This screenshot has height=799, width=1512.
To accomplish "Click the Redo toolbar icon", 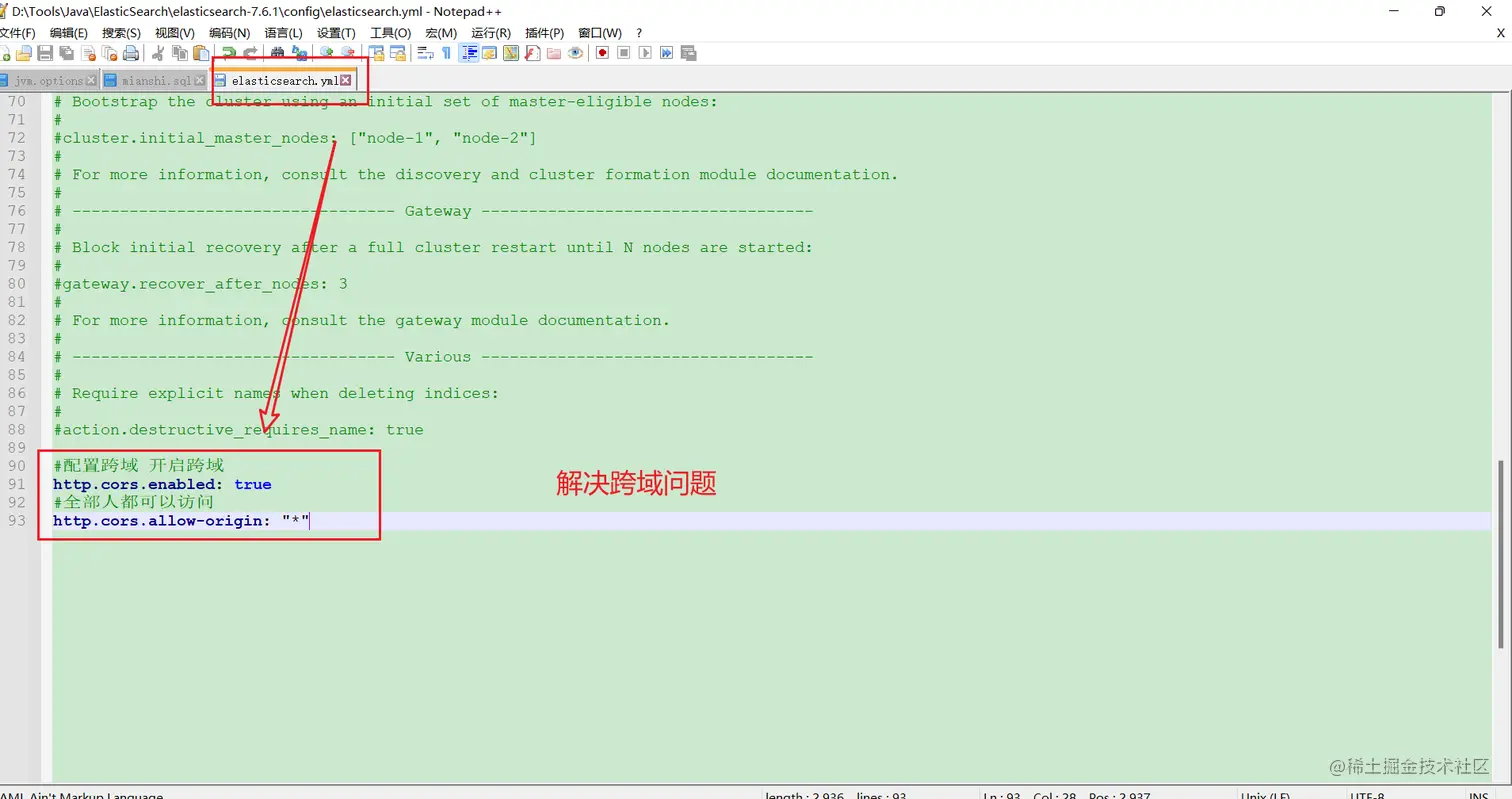I will coord(250,53).
